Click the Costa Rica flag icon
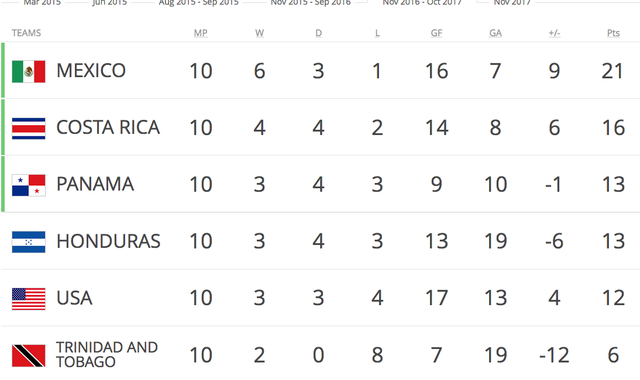This screenshot has height=380, width=640. pyautogui.click(x=29, y=129)
